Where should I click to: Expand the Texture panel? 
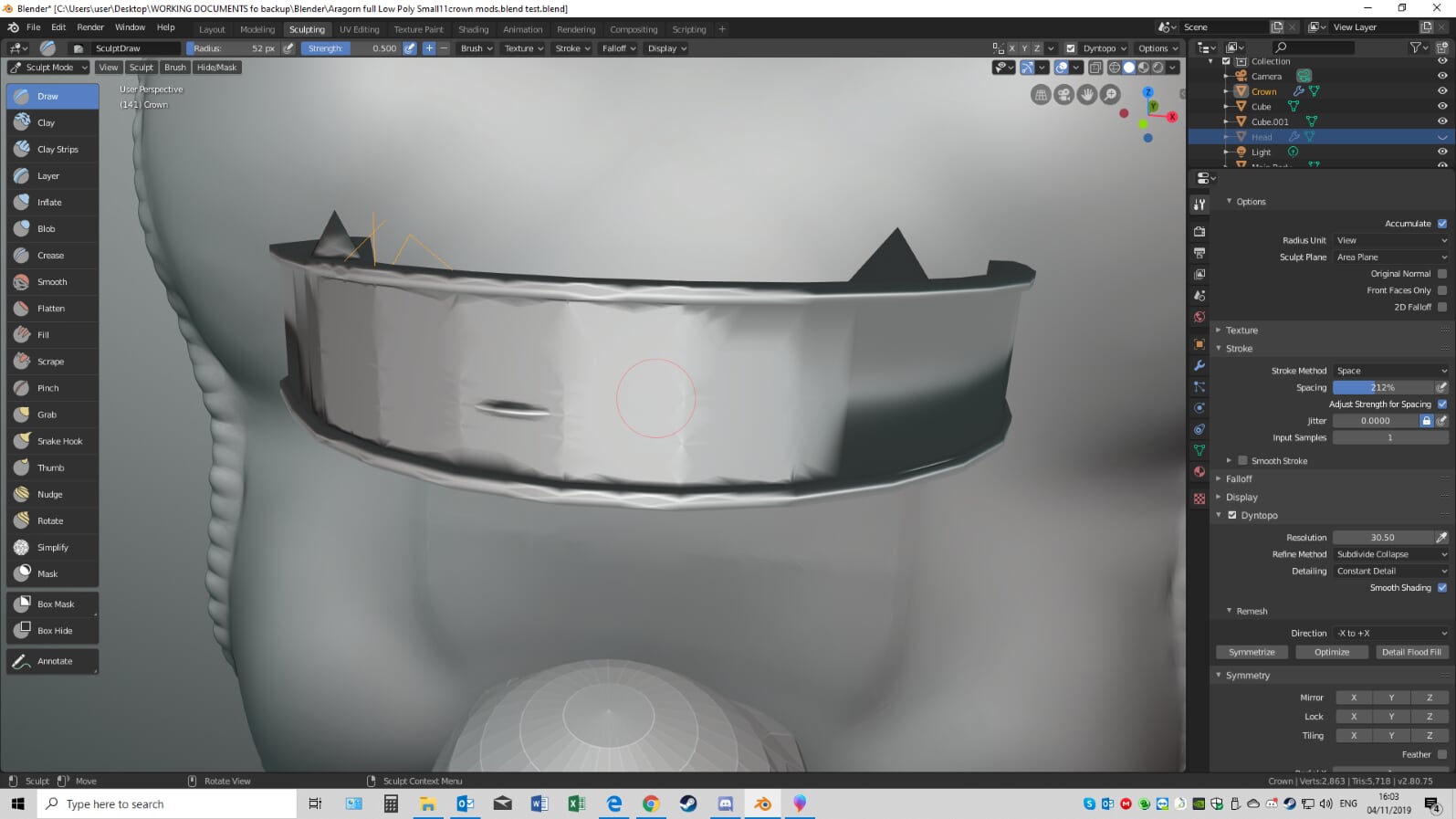click(1241, 330)
